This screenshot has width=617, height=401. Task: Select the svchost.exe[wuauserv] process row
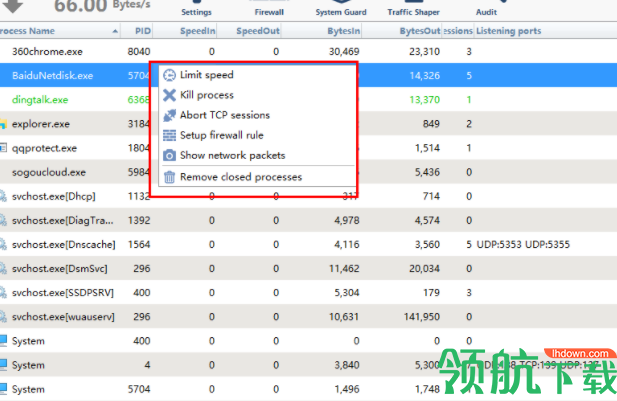click(x=308, y=317)
